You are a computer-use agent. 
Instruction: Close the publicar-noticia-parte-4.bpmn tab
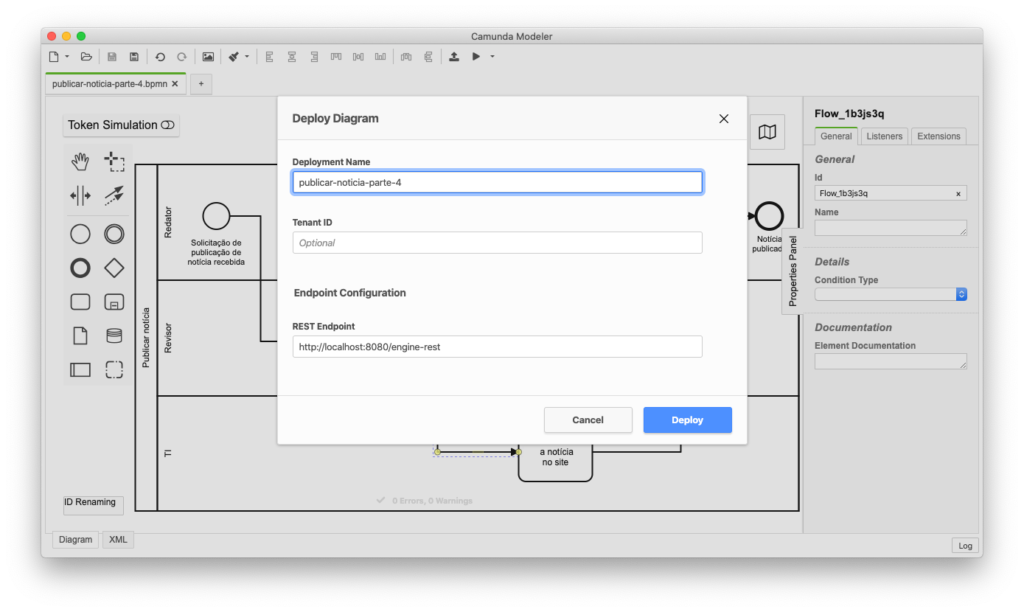pyautogui.click(x=175, y=84)
